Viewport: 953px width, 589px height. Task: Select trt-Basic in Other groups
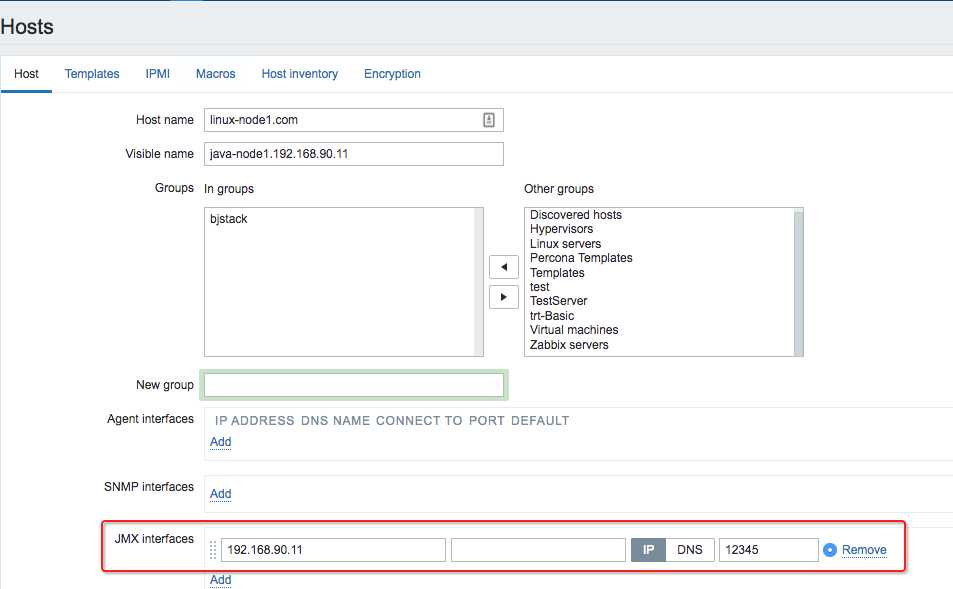coord(551,316)
